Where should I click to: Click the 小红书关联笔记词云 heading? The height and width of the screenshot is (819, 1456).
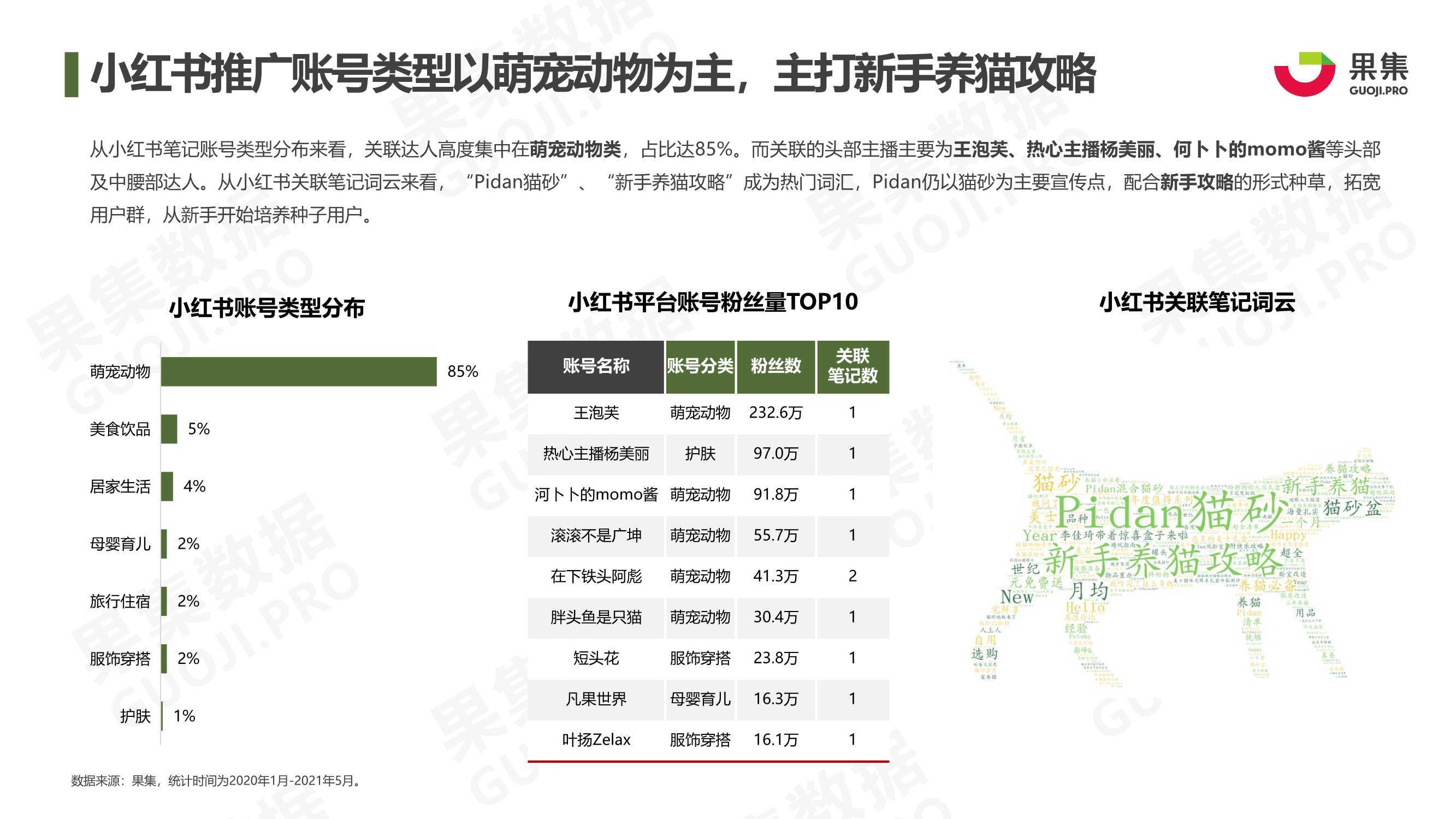1197,302
